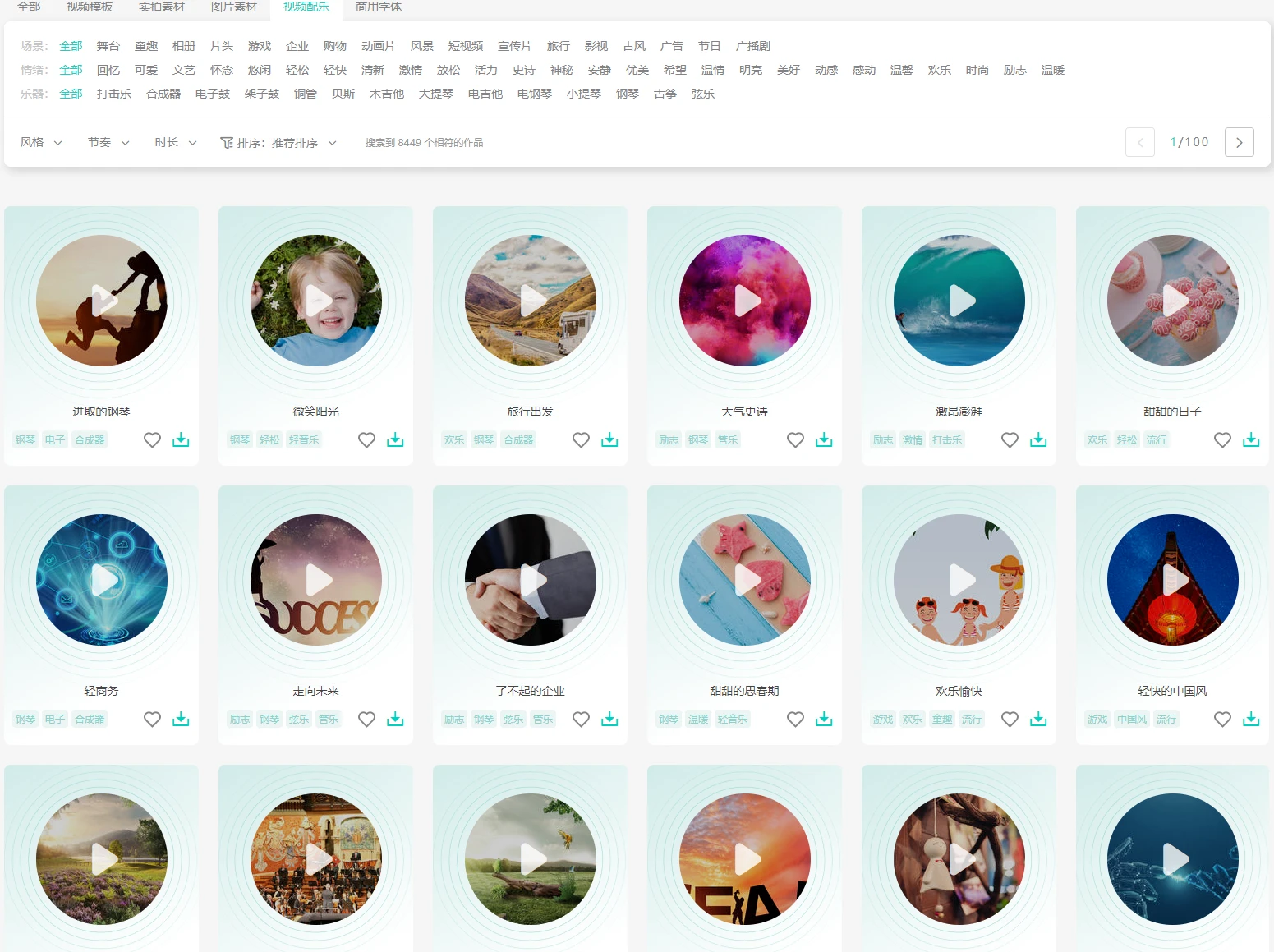Go to the previous results page

1140,142
